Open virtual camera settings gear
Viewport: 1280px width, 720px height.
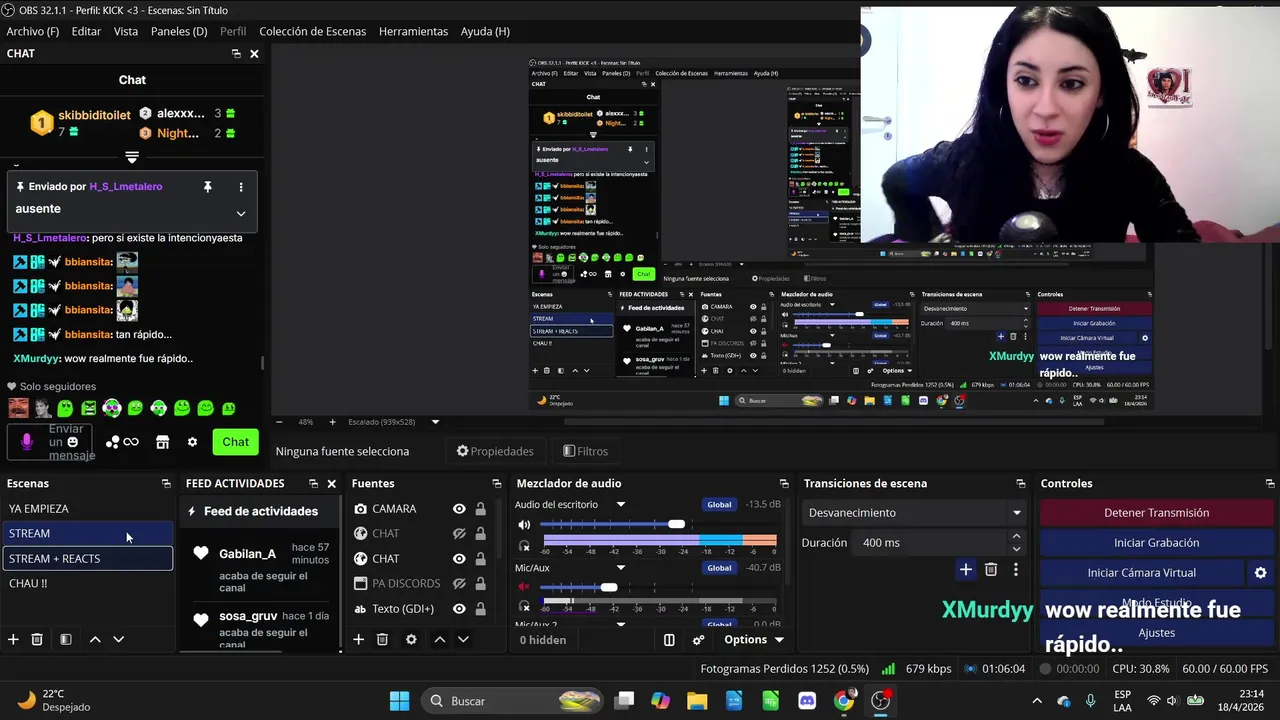coord(1260,573)
